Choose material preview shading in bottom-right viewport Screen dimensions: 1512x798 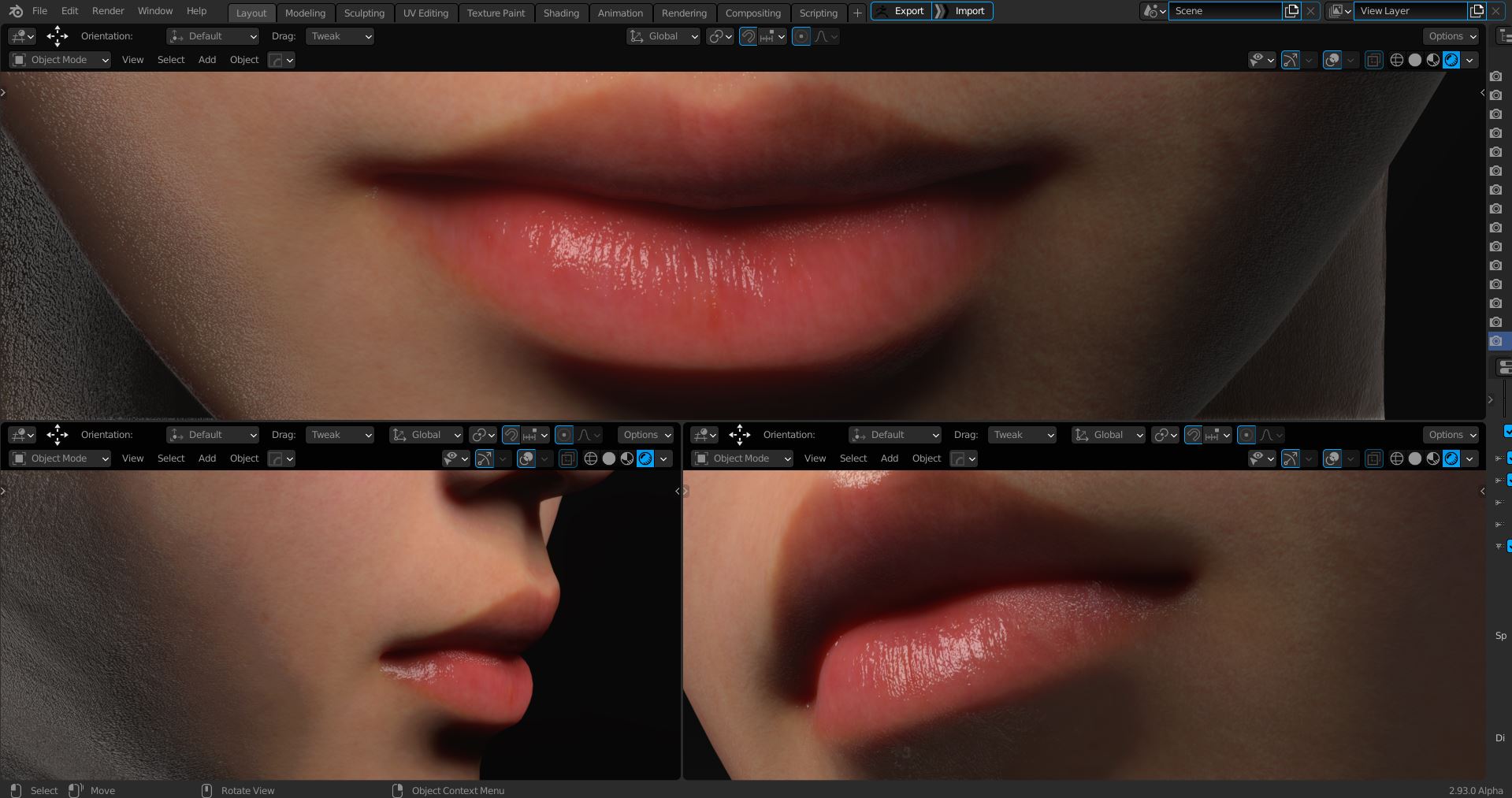pyautogui.click(x=1433, y=458)
